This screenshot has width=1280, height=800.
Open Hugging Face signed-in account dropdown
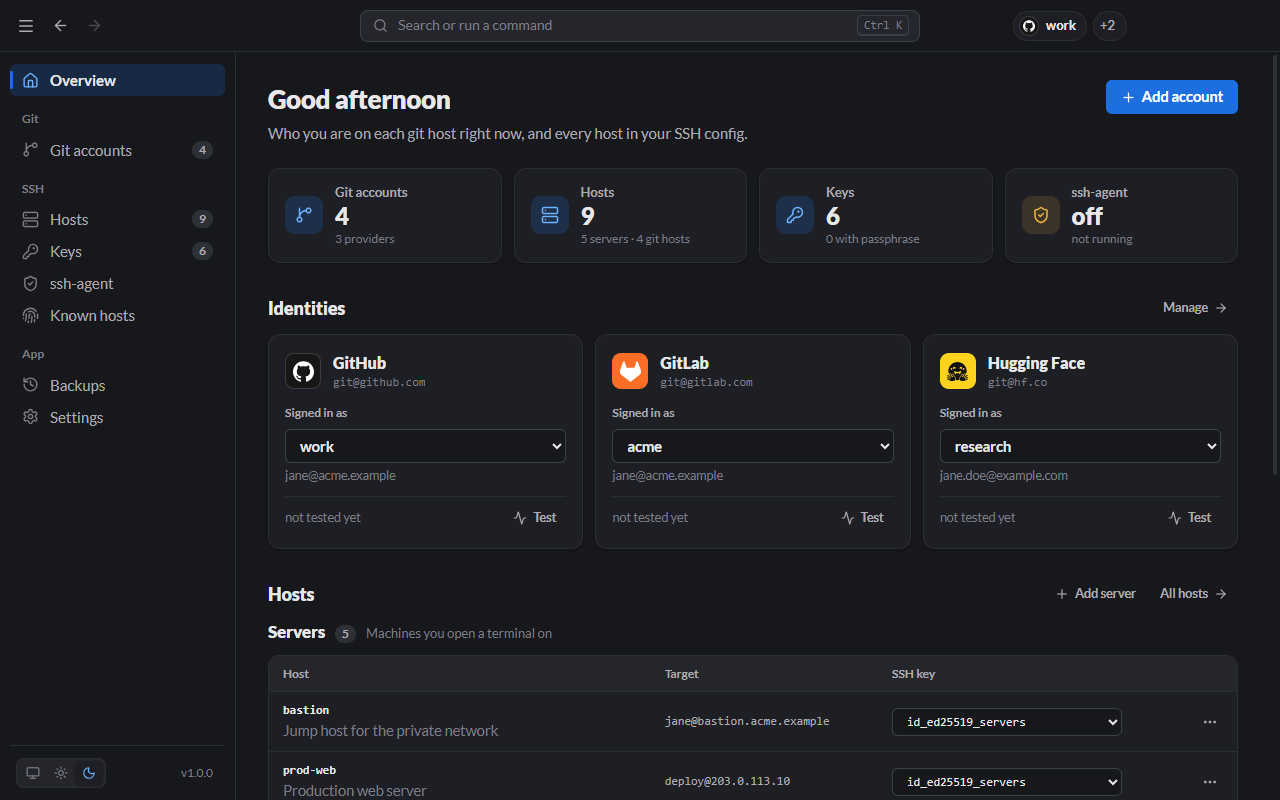pyautogui.click(x=1080, y=446)
